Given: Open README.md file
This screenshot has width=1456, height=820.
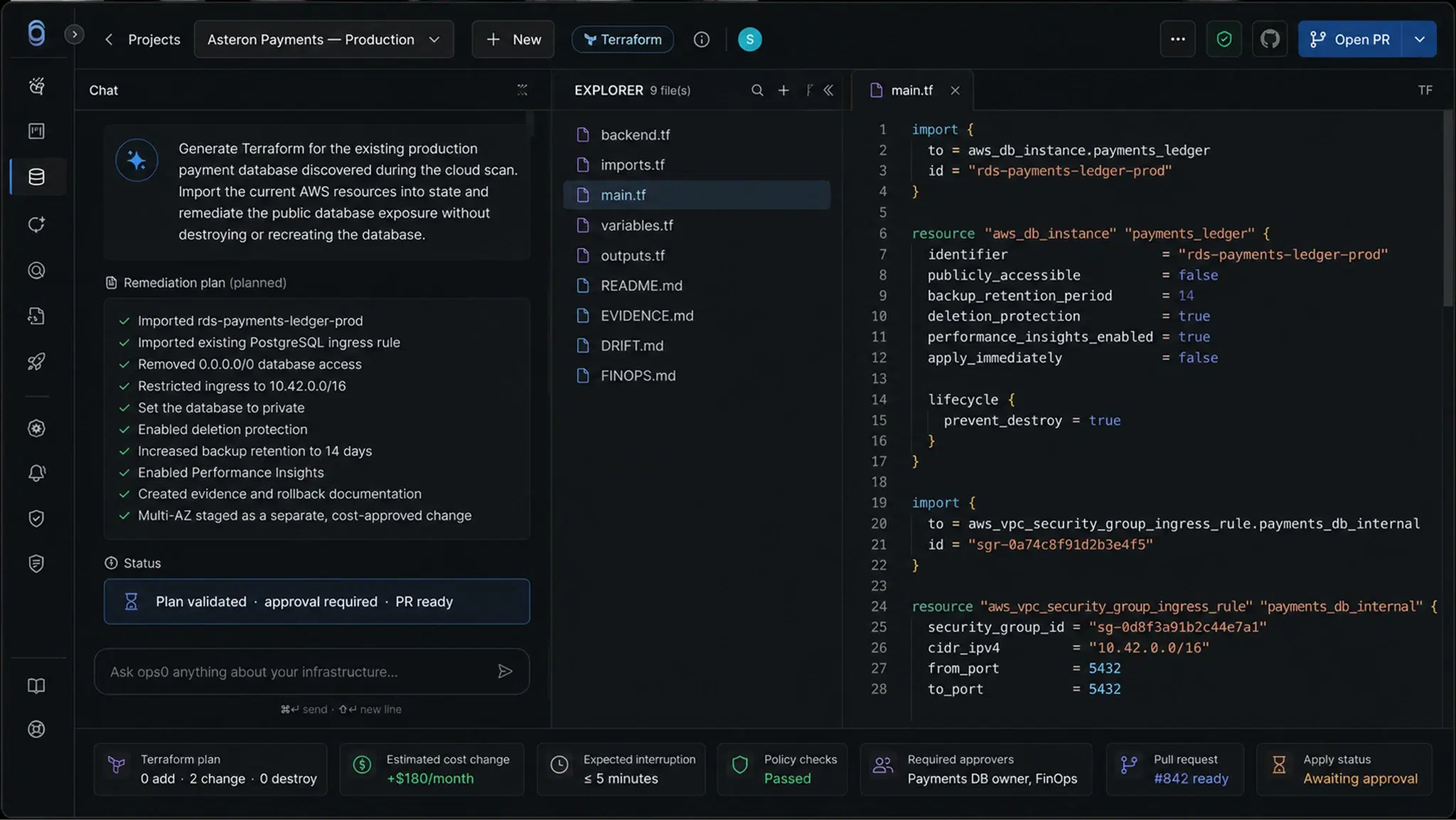Looking at the screenshot, I should (x=697, y=285).
